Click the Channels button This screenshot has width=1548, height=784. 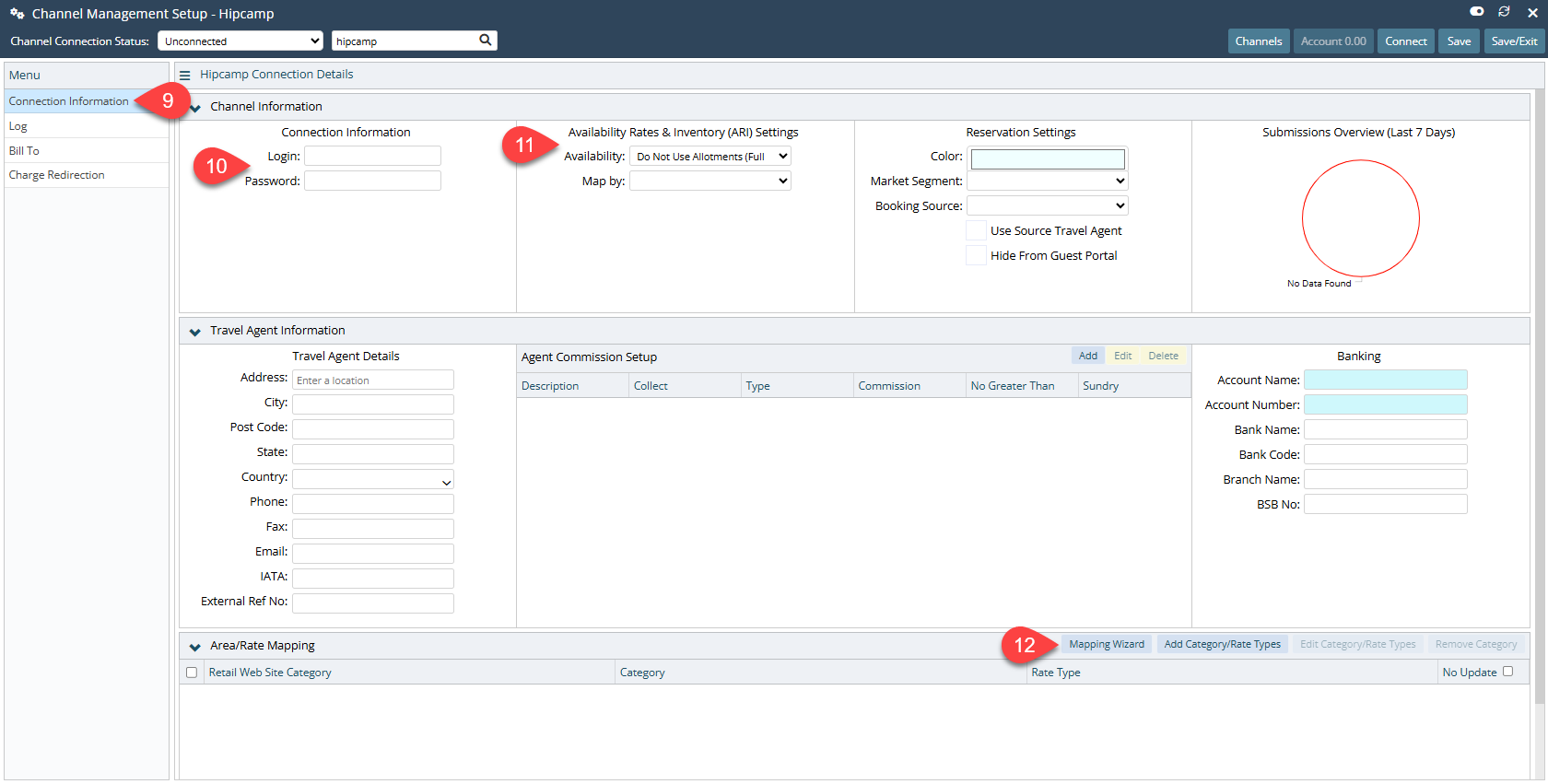tap(1259, 41)
